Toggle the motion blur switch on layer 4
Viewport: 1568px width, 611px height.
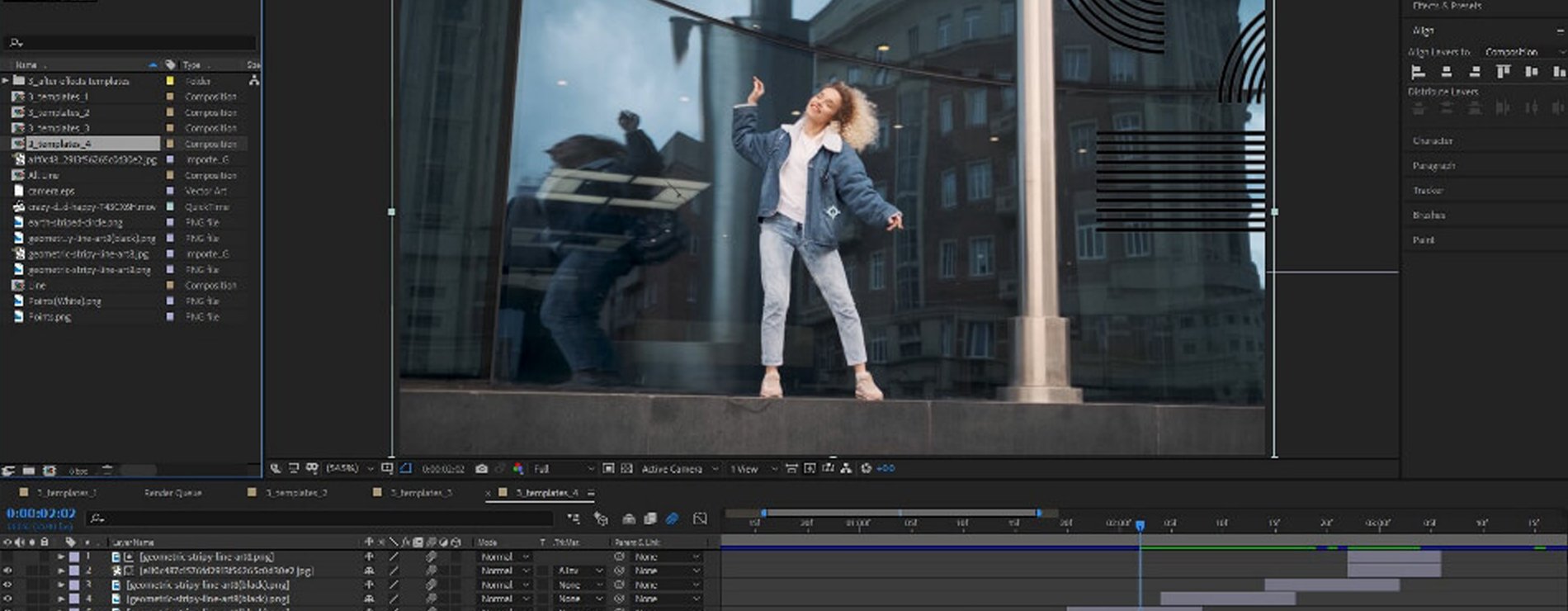click(x=431, y=599)
